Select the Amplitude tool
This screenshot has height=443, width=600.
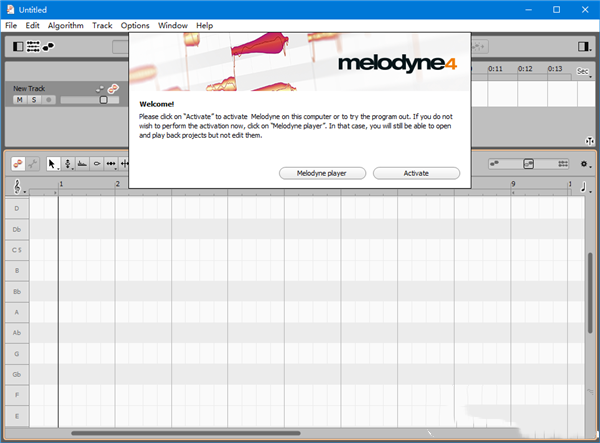[96, 163]
